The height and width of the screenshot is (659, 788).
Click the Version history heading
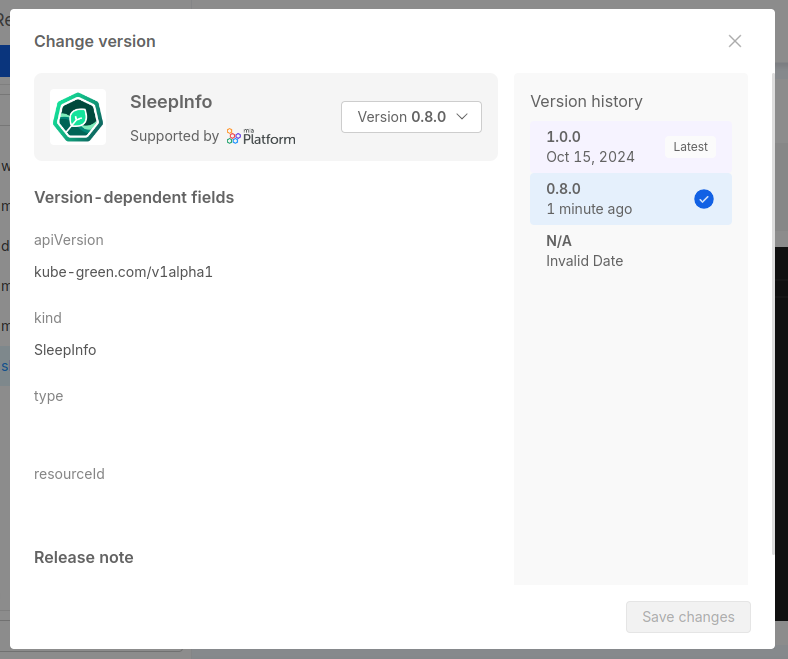pyautogui.click(x=586, y=101)
